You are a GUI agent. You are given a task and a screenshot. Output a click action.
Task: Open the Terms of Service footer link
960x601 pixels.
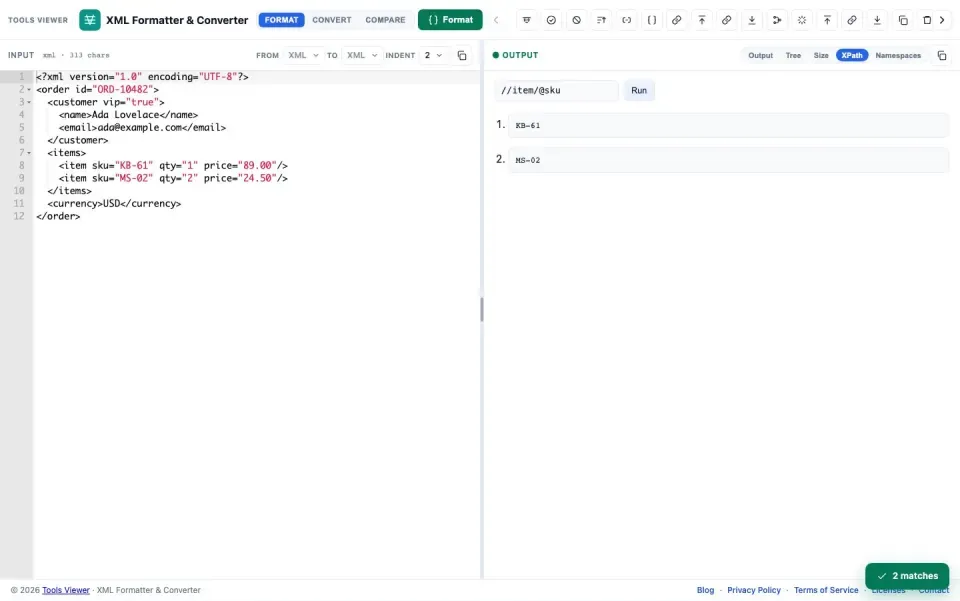pyautogui.click(x=826, y=590)
